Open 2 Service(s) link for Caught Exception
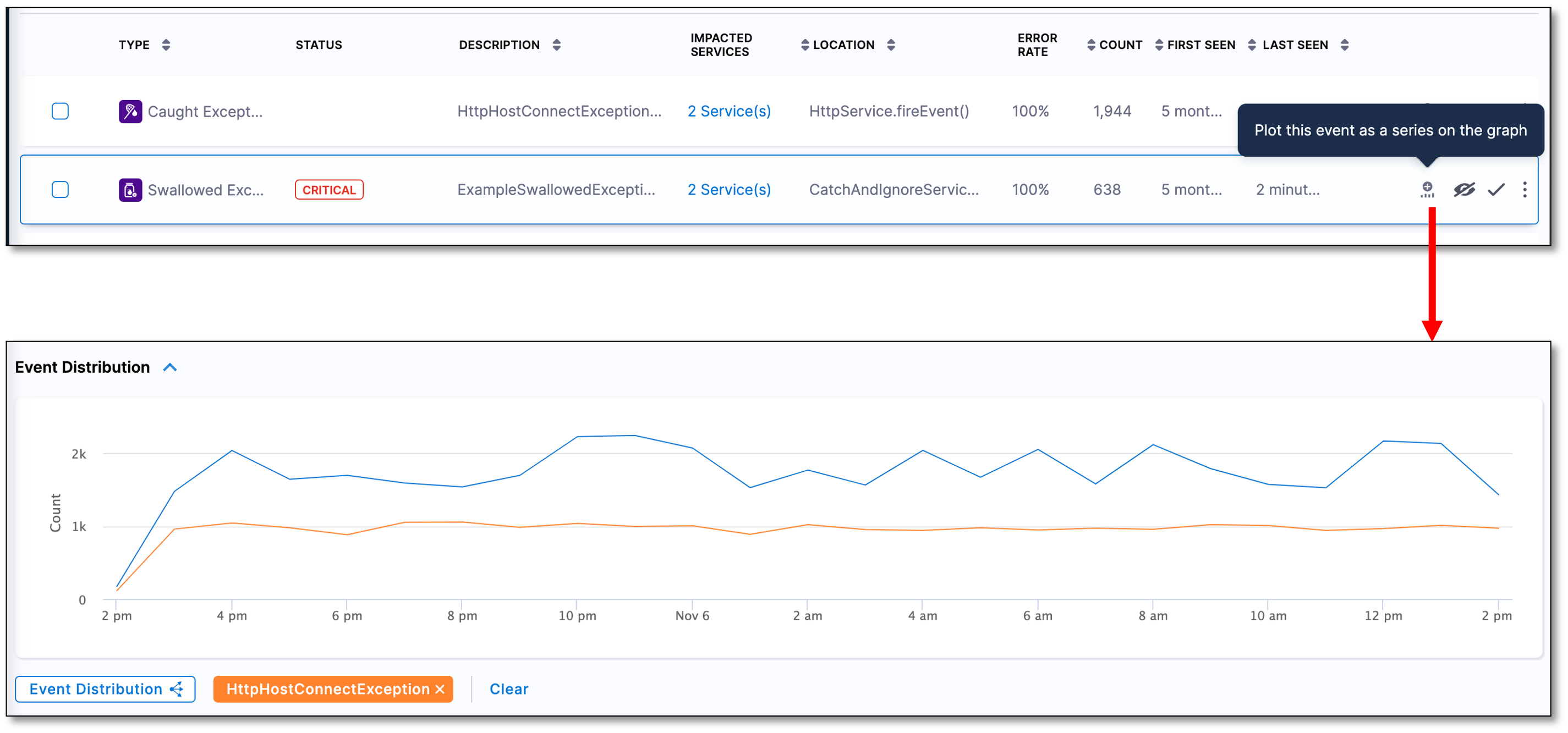1568x733 pixels. click(x=728, y=111)
